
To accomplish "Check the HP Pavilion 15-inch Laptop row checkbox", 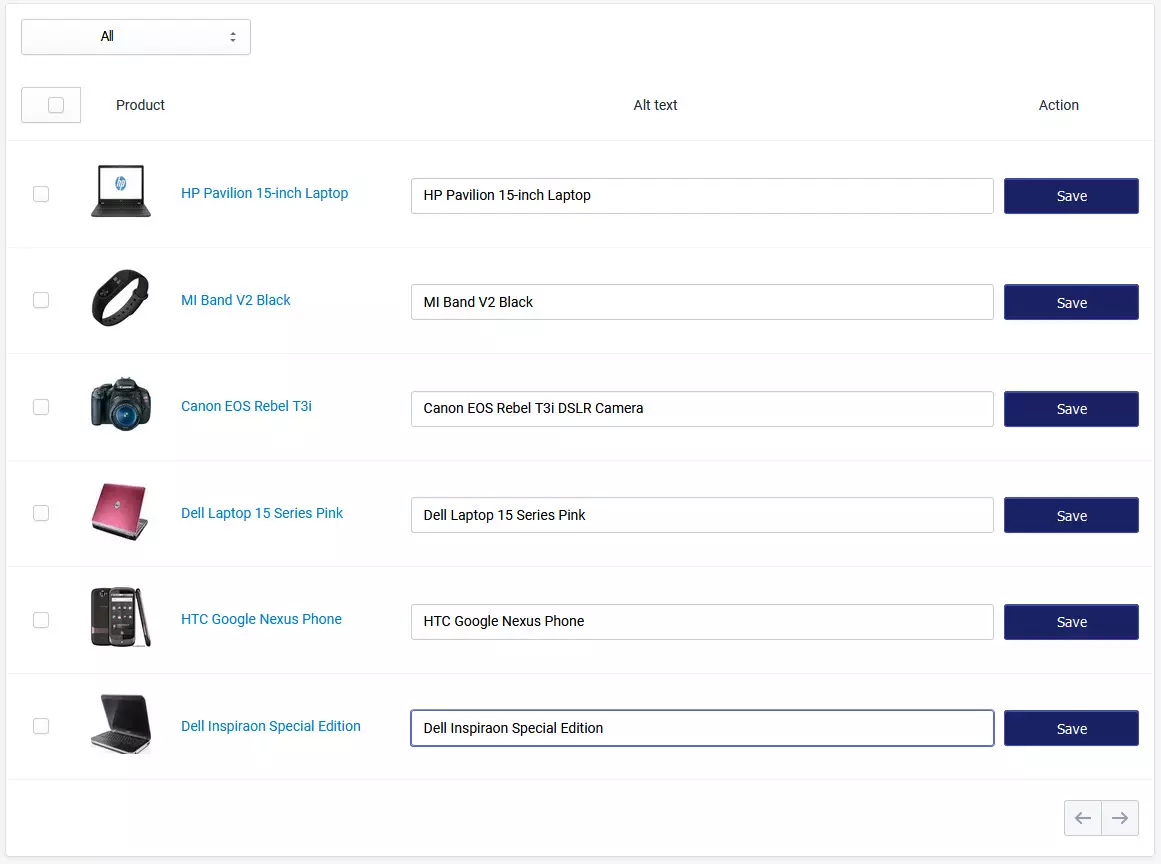I will [41, 194].
